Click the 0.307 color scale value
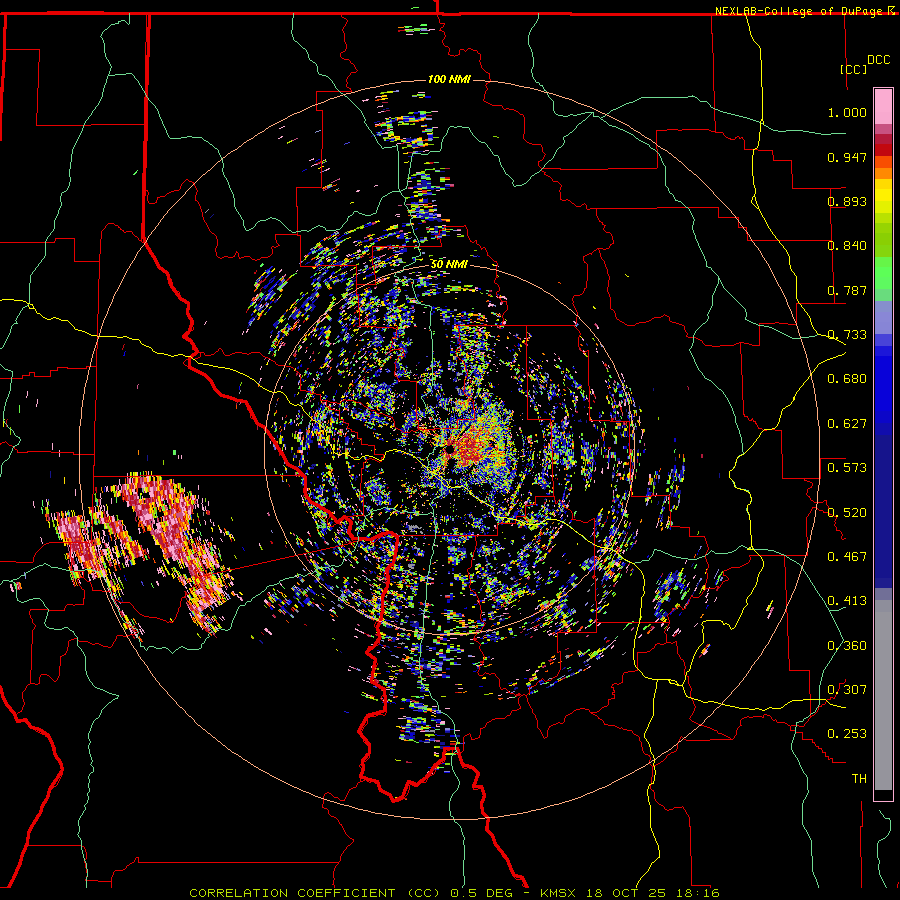This screenshot has width=900, height=900. [x=847, y=690]
